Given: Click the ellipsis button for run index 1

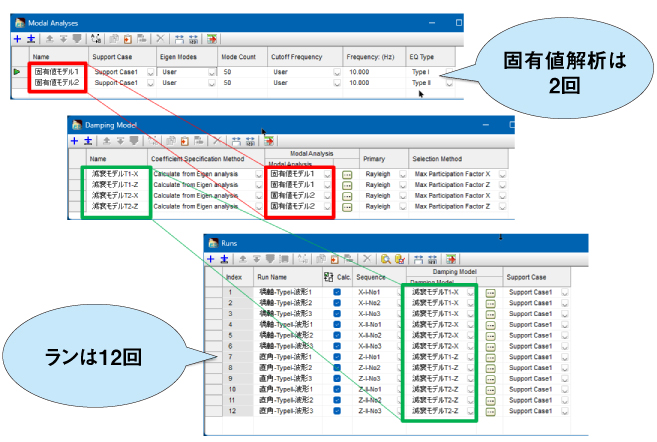Looking at the screenshot, I should coord(490,293).
